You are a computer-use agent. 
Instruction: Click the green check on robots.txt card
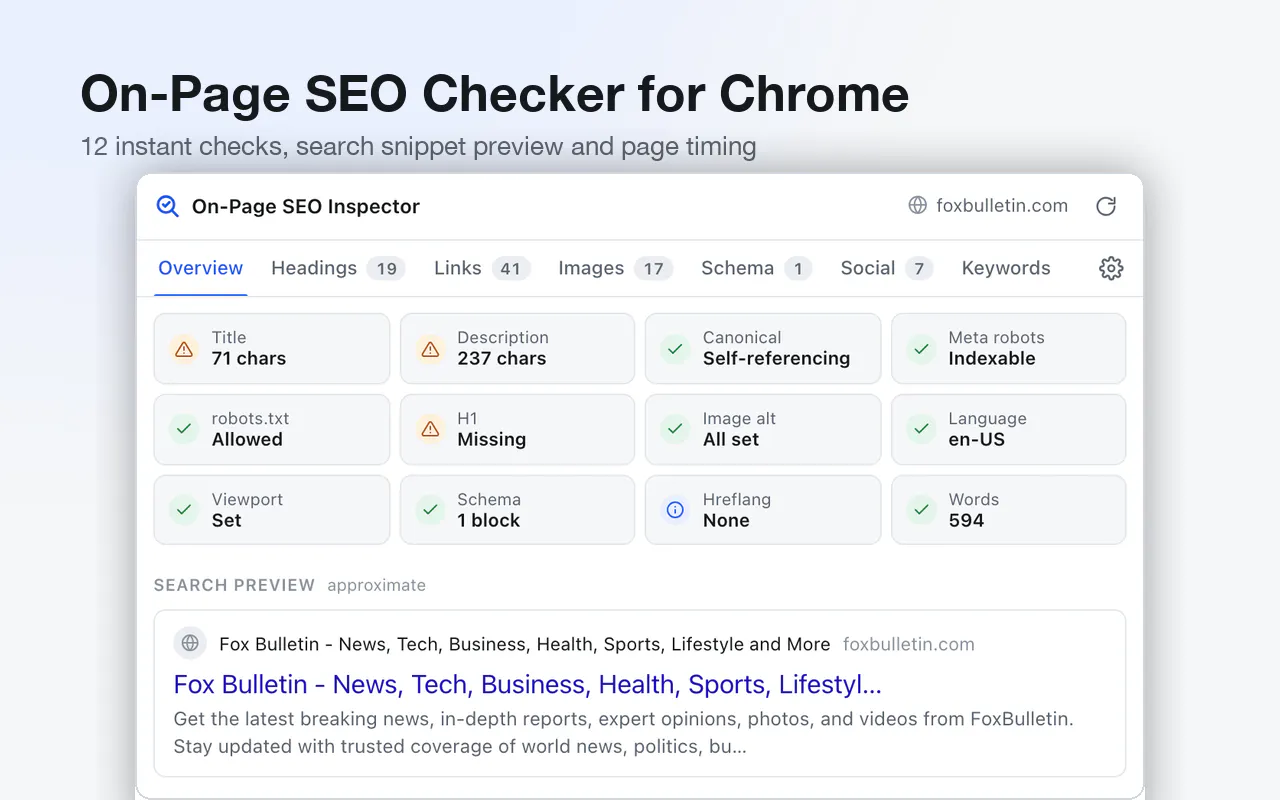click(184, 429)
